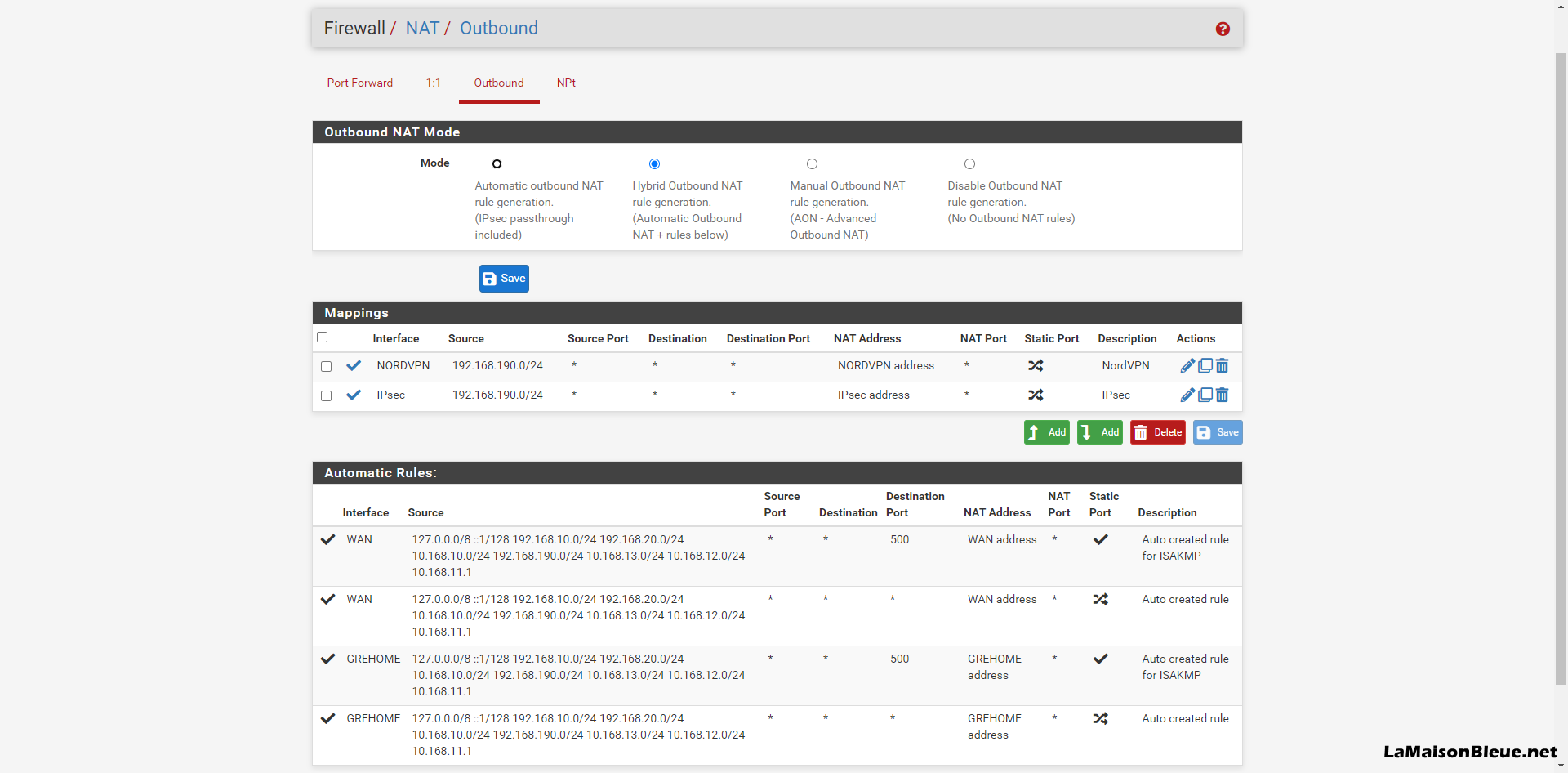Click the NordVPN description cell

1125,365
